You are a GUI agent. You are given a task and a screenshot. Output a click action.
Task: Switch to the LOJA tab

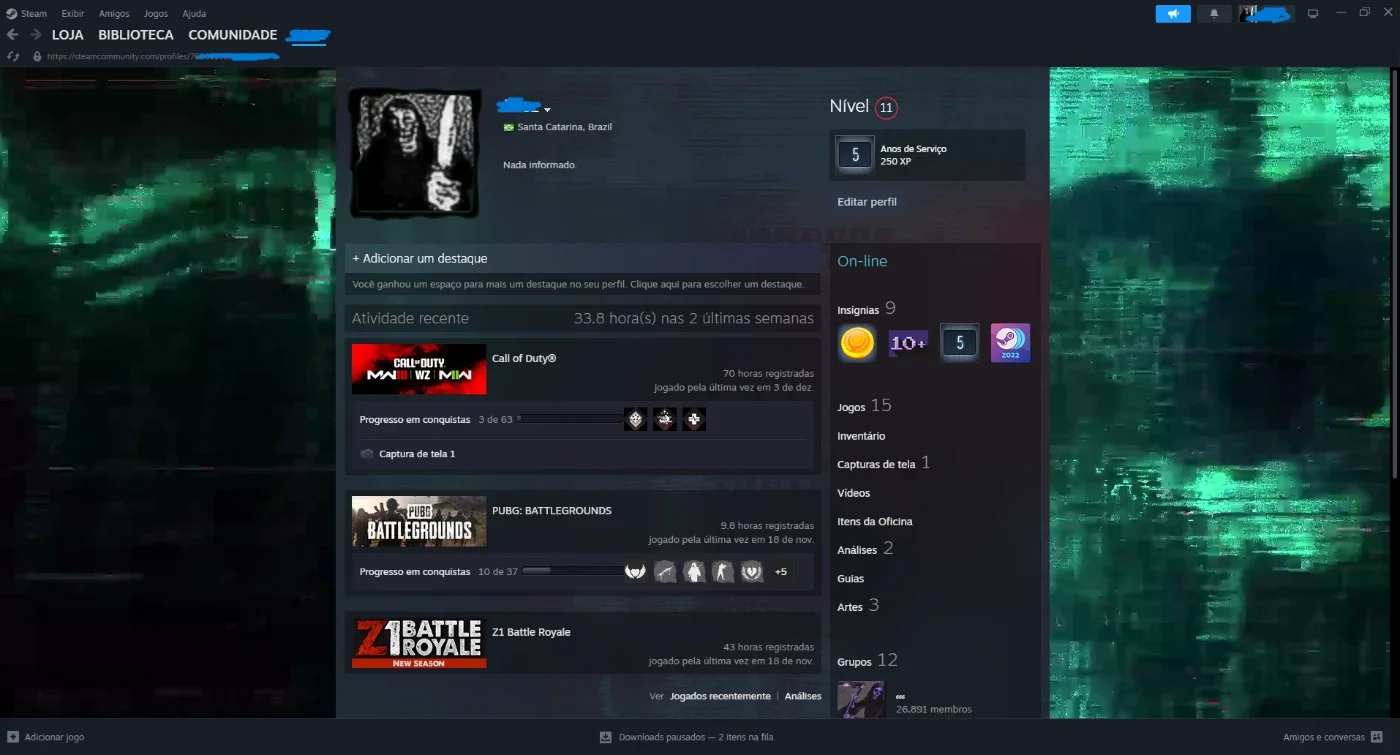pyautogui.click(x=68, y=35)
